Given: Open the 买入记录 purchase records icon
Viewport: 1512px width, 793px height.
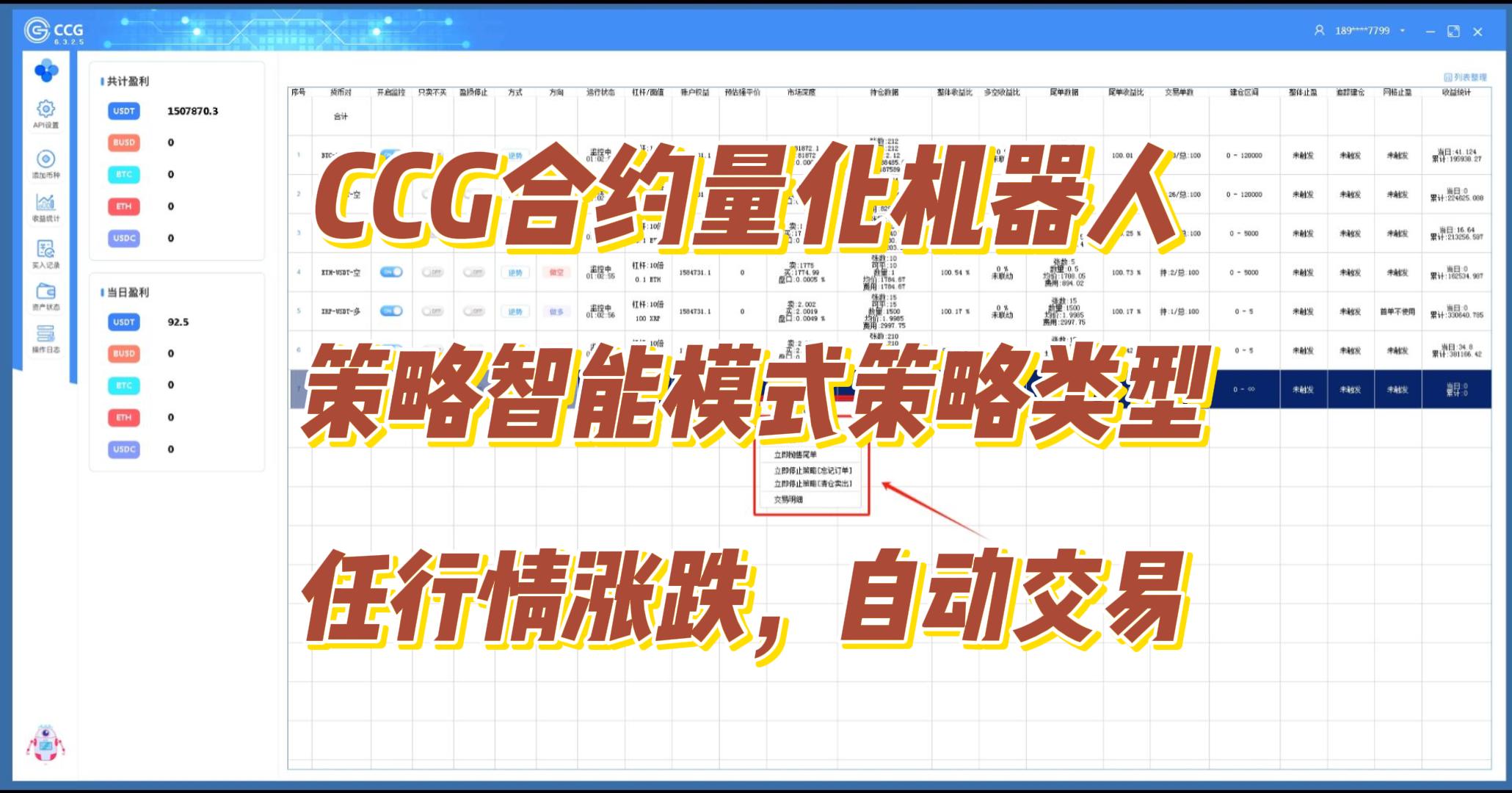Looking at the screenshot, I should point(46,249).
